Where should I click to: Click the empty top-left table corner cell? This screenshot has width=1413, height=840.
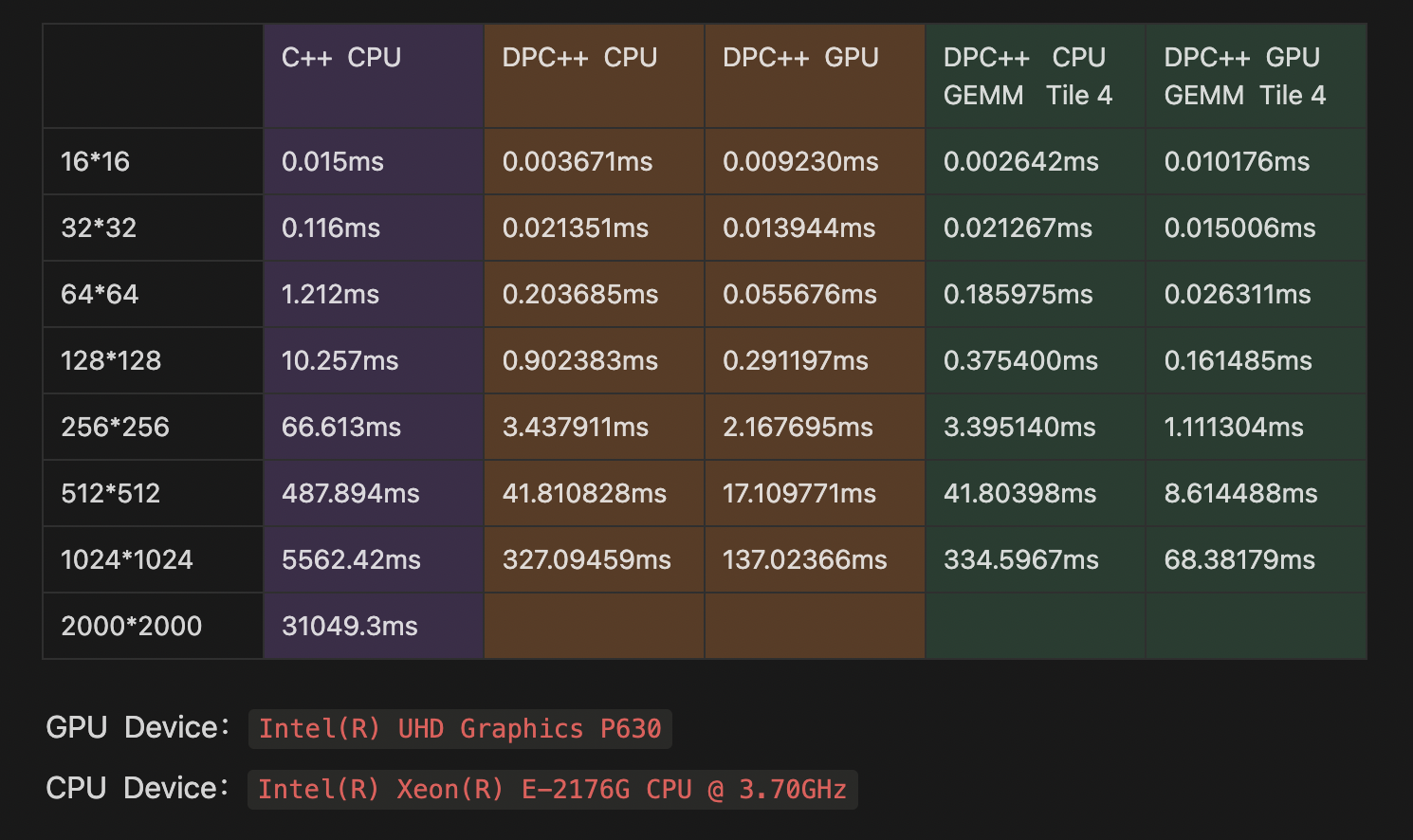point(152,76)
